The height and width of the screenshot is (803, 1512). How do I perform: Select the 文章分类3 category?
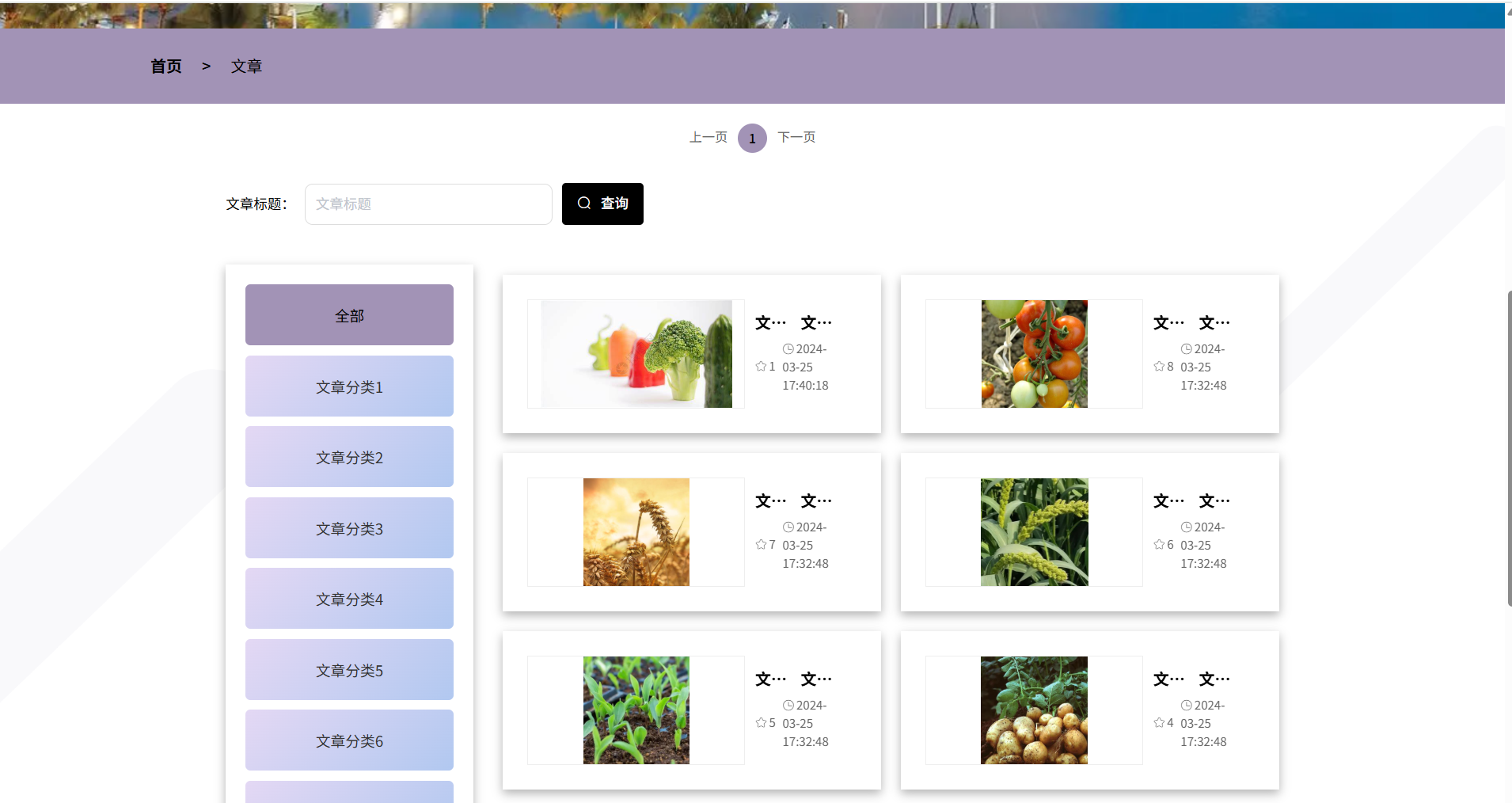349,527
